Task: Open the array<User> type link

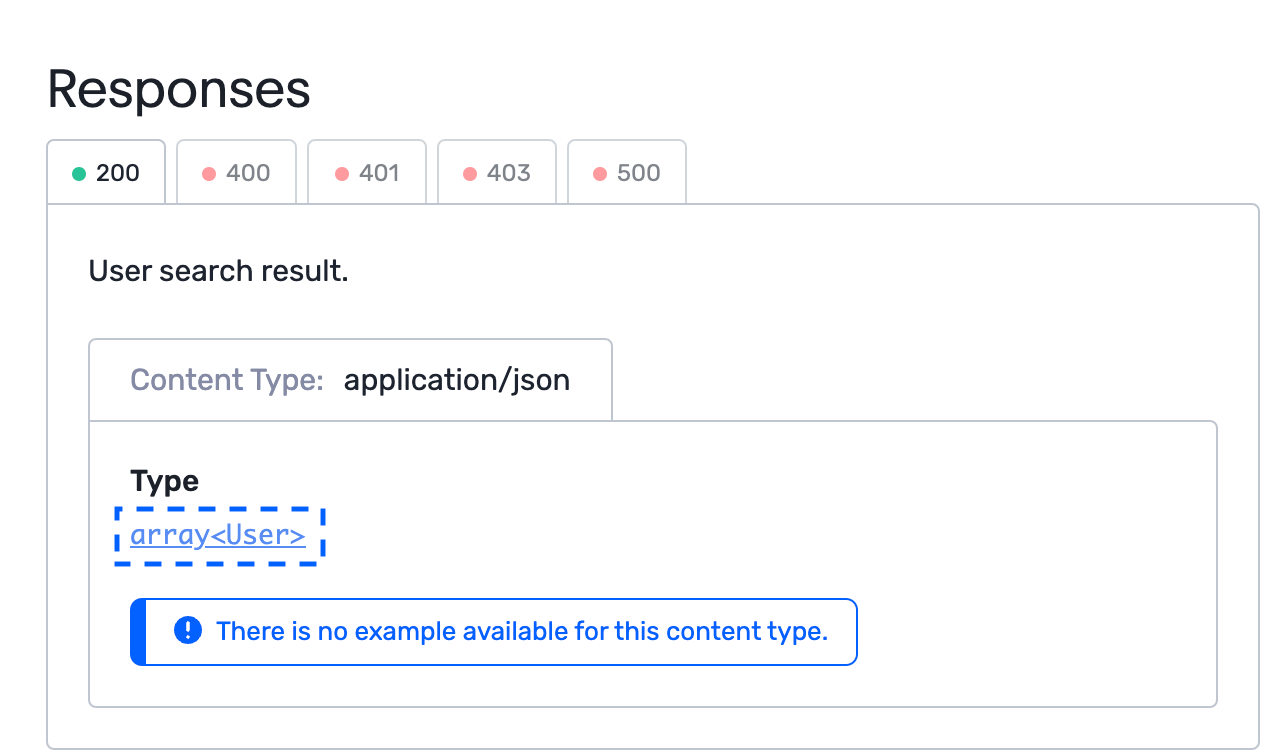Action: (x=218, y=536)
